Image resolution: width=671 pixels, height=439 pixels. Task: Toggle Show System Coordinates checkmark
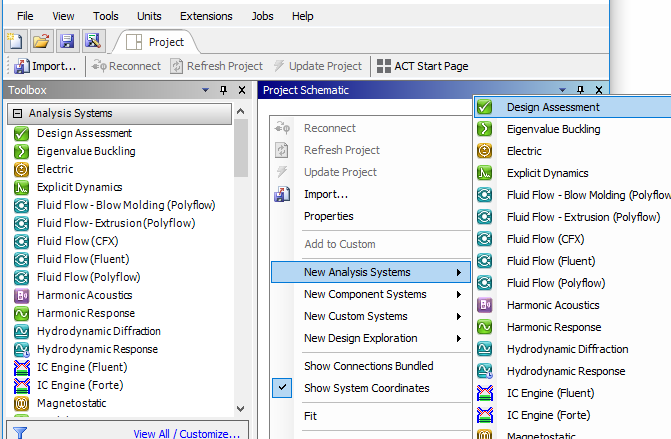(x=283, y=388)
